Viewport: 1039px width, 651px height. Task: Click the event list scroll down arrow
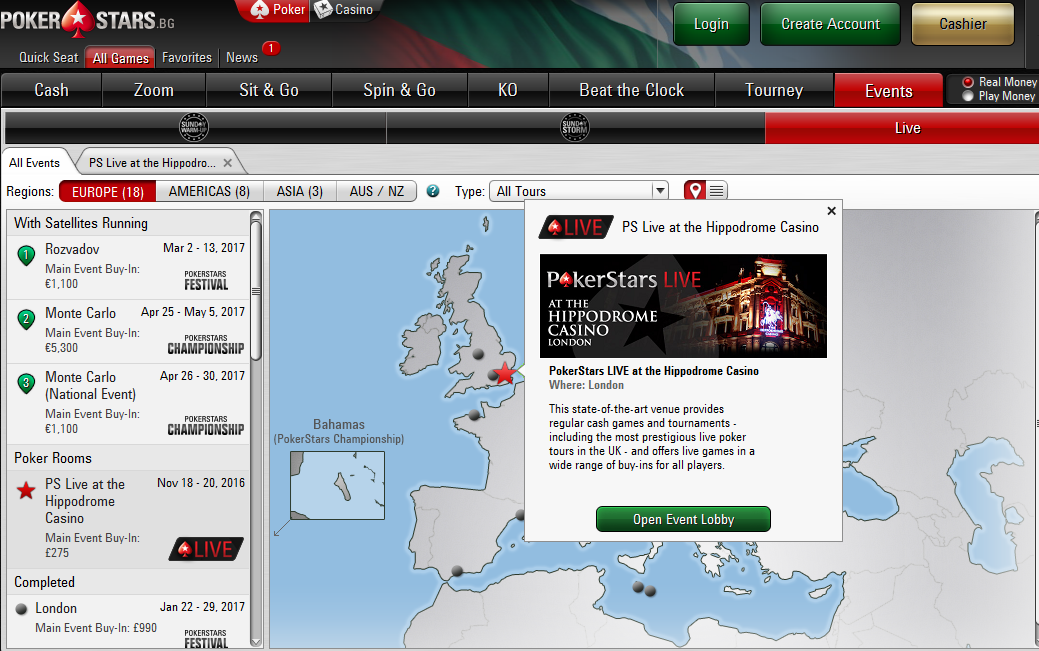click(x=256, y=642)
